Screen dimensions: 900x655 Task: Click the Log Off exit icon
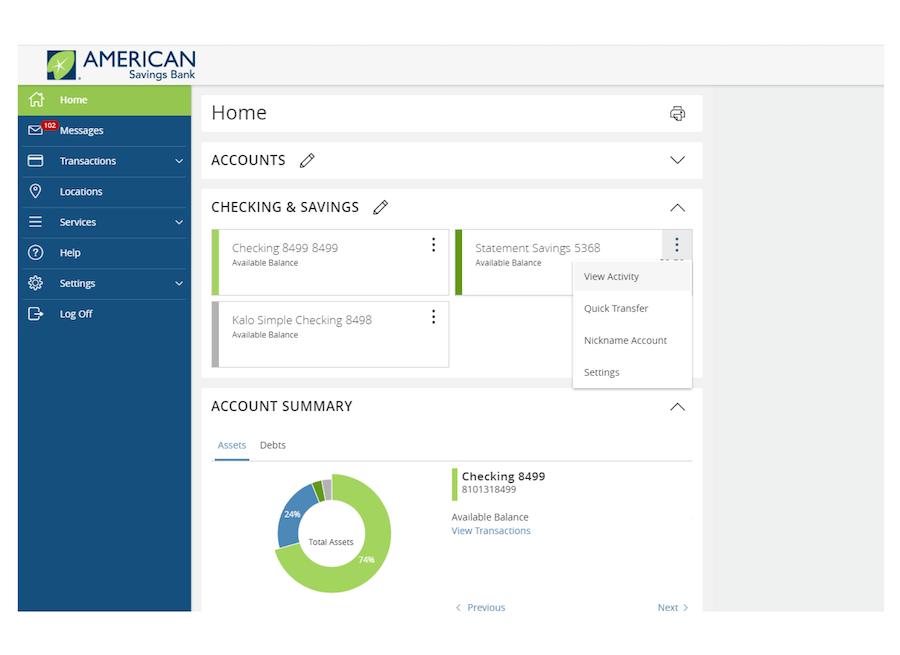pos(35,313)
